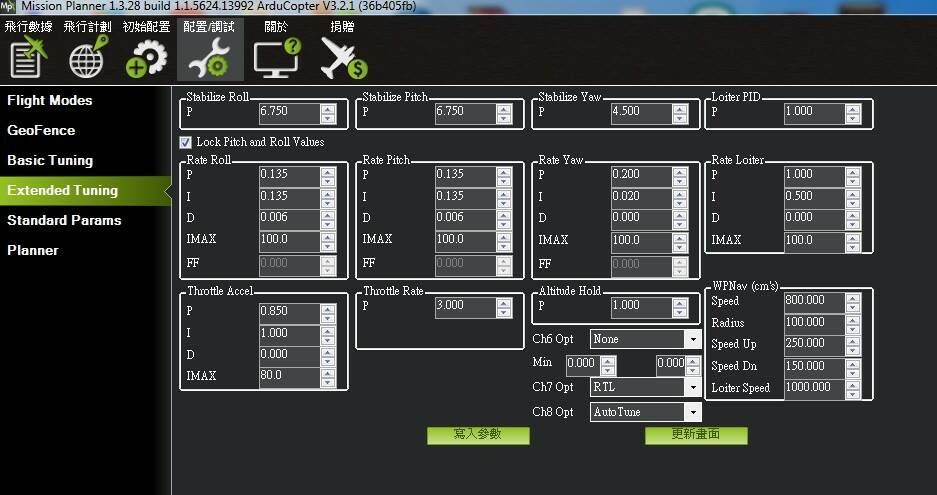Click the Ch6 Min spinner arrows

coord(608,365)
